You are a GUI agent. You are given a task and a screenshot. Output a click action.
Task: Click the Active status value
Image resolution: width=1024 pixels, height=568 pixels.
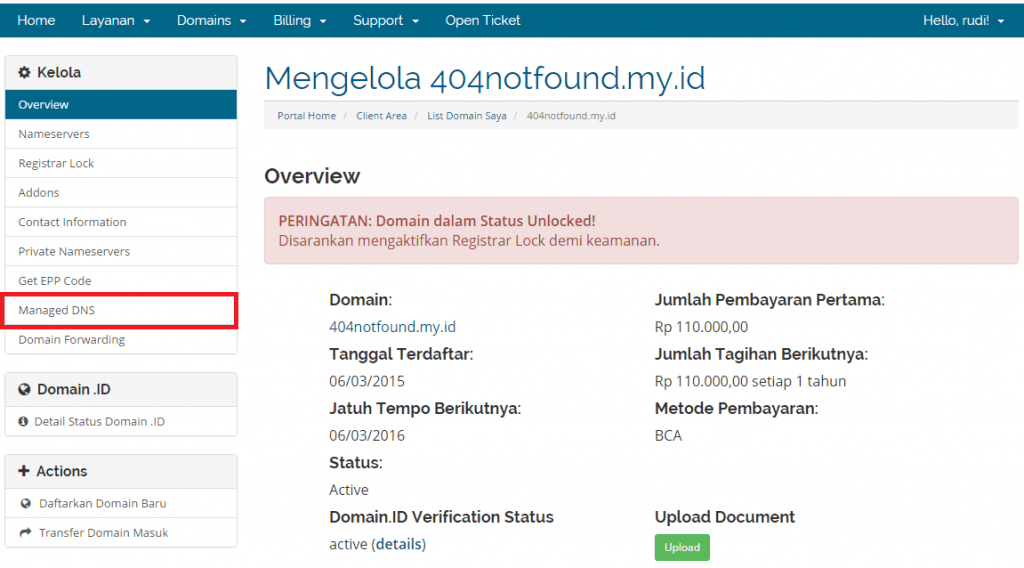pos(349,490)
